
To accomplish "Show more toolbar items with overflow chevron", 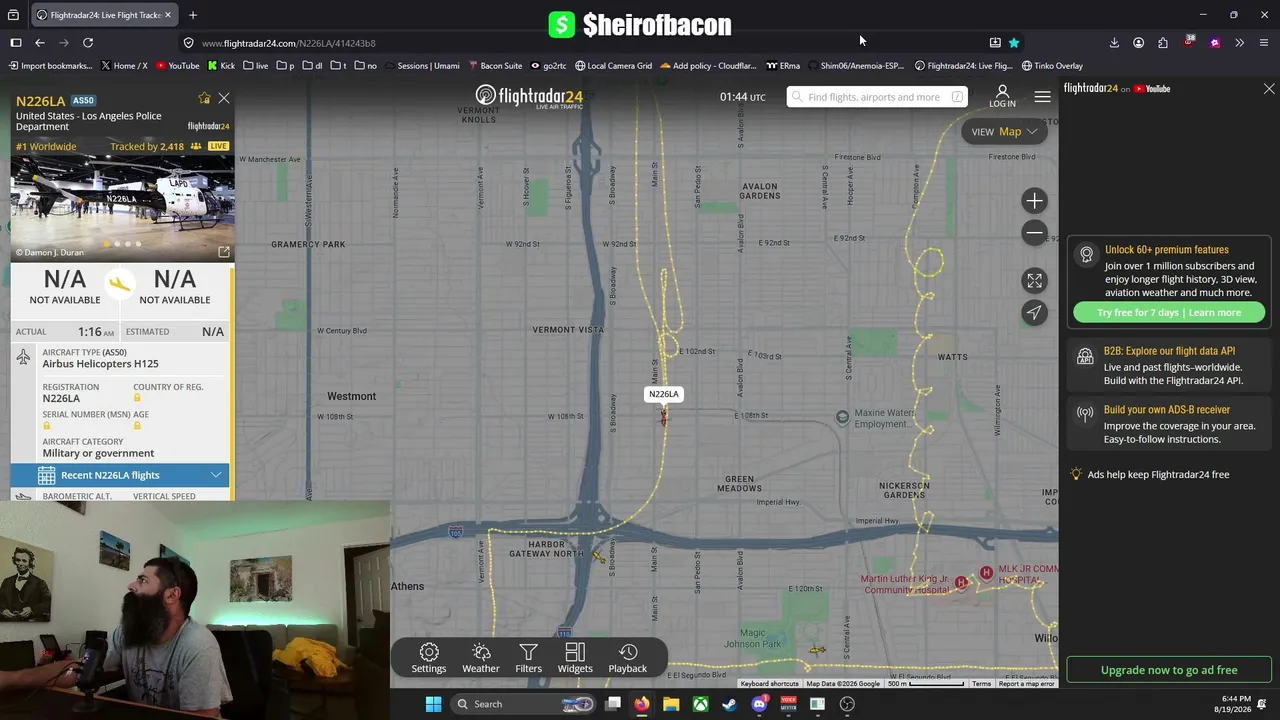I will coord(1239,43).
